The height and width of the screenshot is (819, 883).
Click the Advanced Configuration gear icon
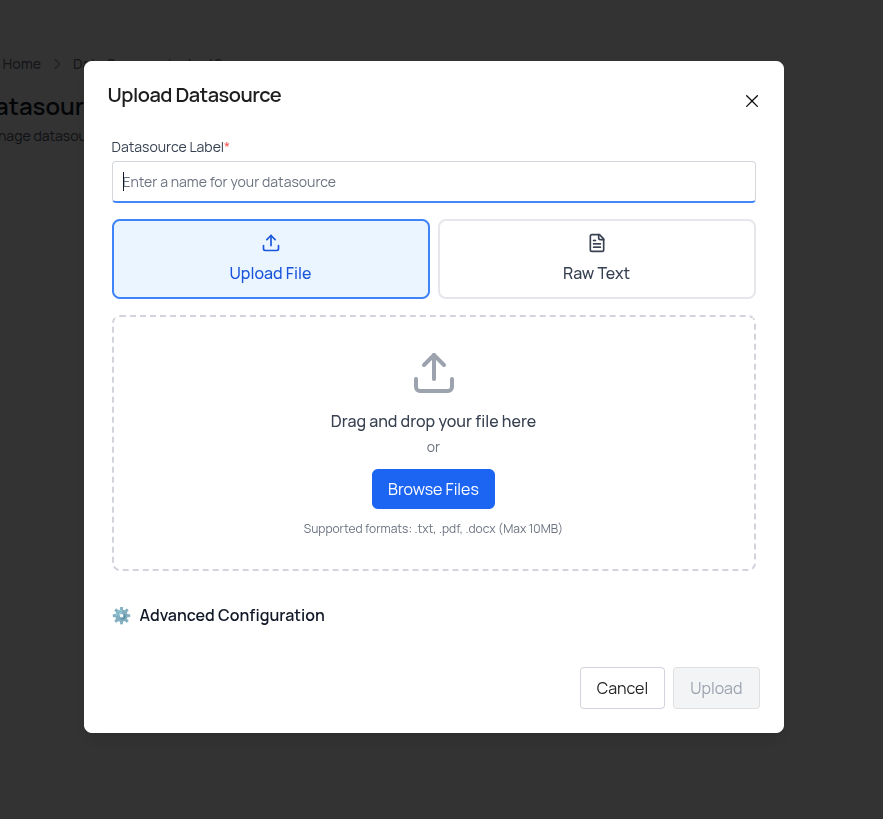[121, 615]
